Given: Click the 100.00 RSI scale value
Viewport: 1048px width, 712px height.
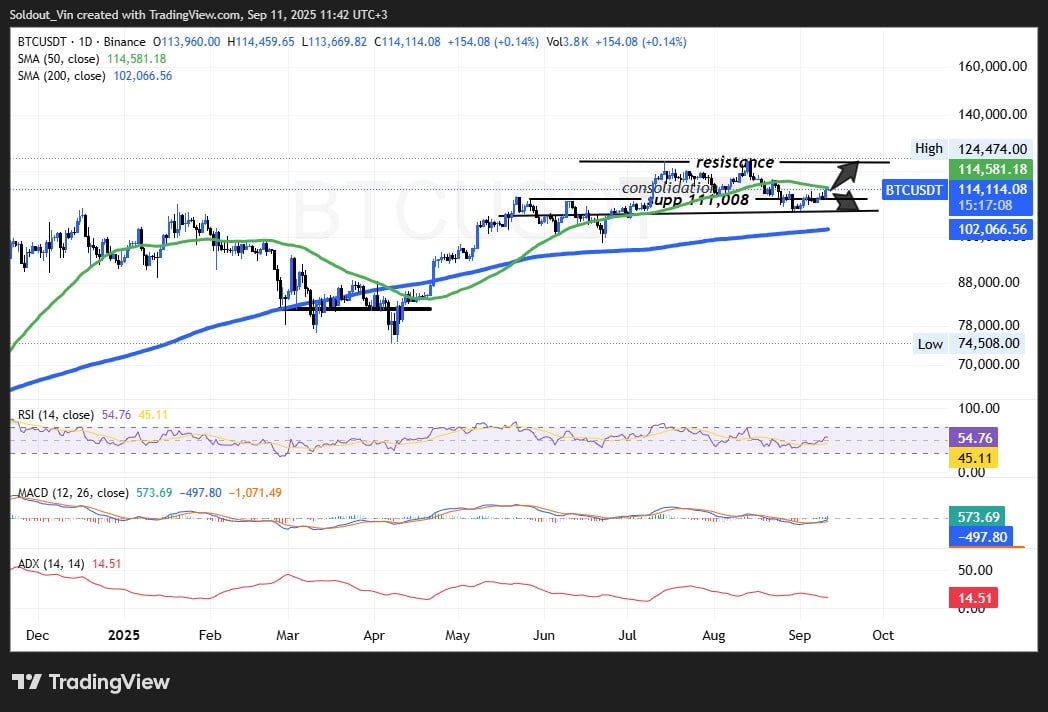Looking at the screenshot, I should point(979,408).
